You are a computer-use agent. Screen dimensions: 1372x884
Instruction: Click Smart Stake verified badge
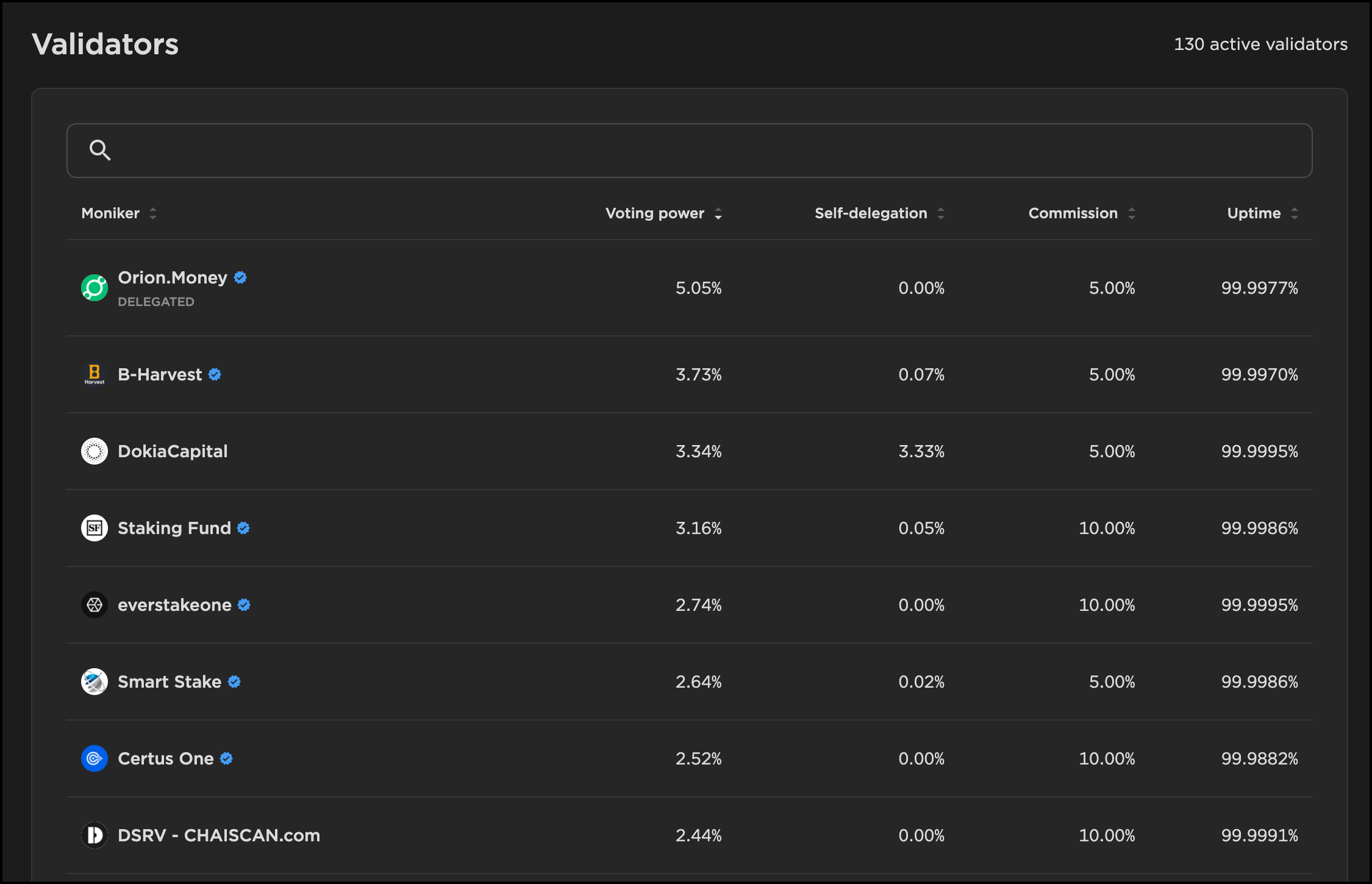pyautogui.click(x=234, y=682)
